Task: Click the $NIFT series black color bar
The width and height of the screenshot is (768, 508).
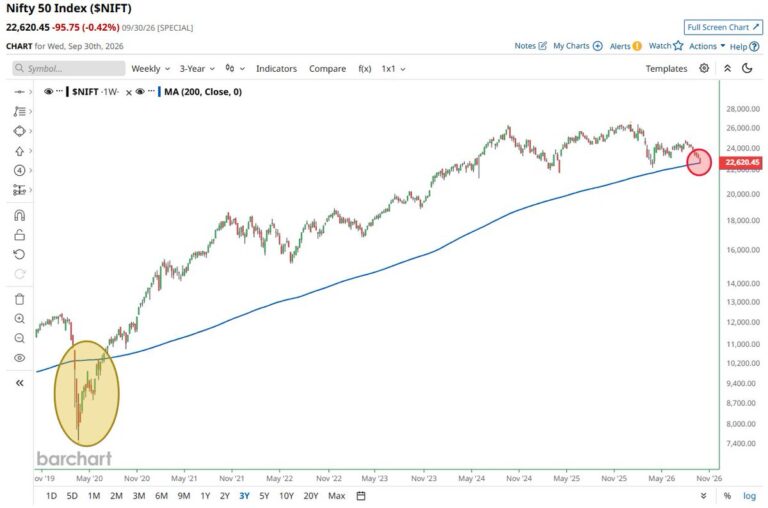Action: [68, 92]
